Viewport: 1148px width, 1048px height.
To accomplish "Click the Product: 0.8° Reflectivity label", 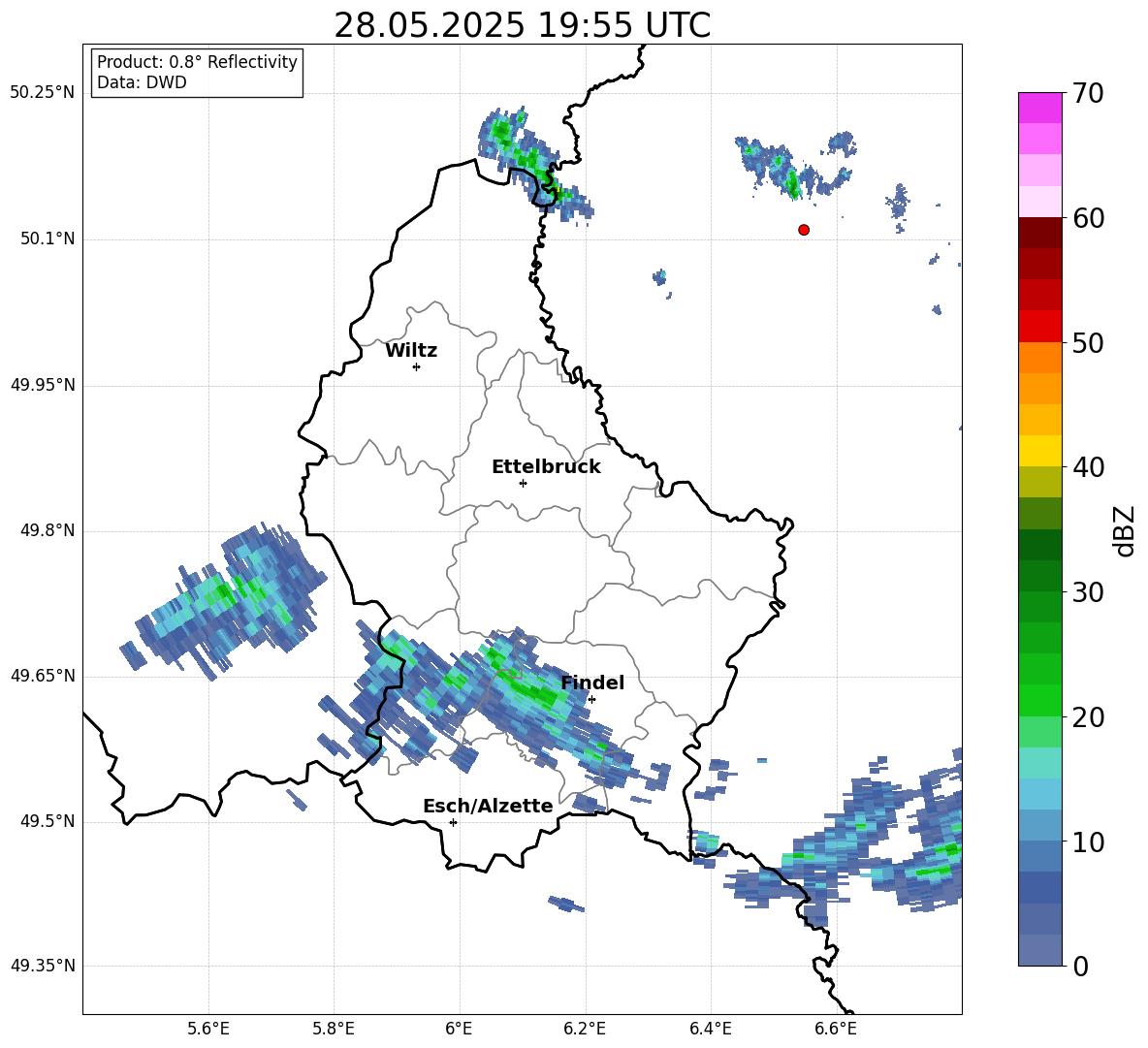I will 197,62.
